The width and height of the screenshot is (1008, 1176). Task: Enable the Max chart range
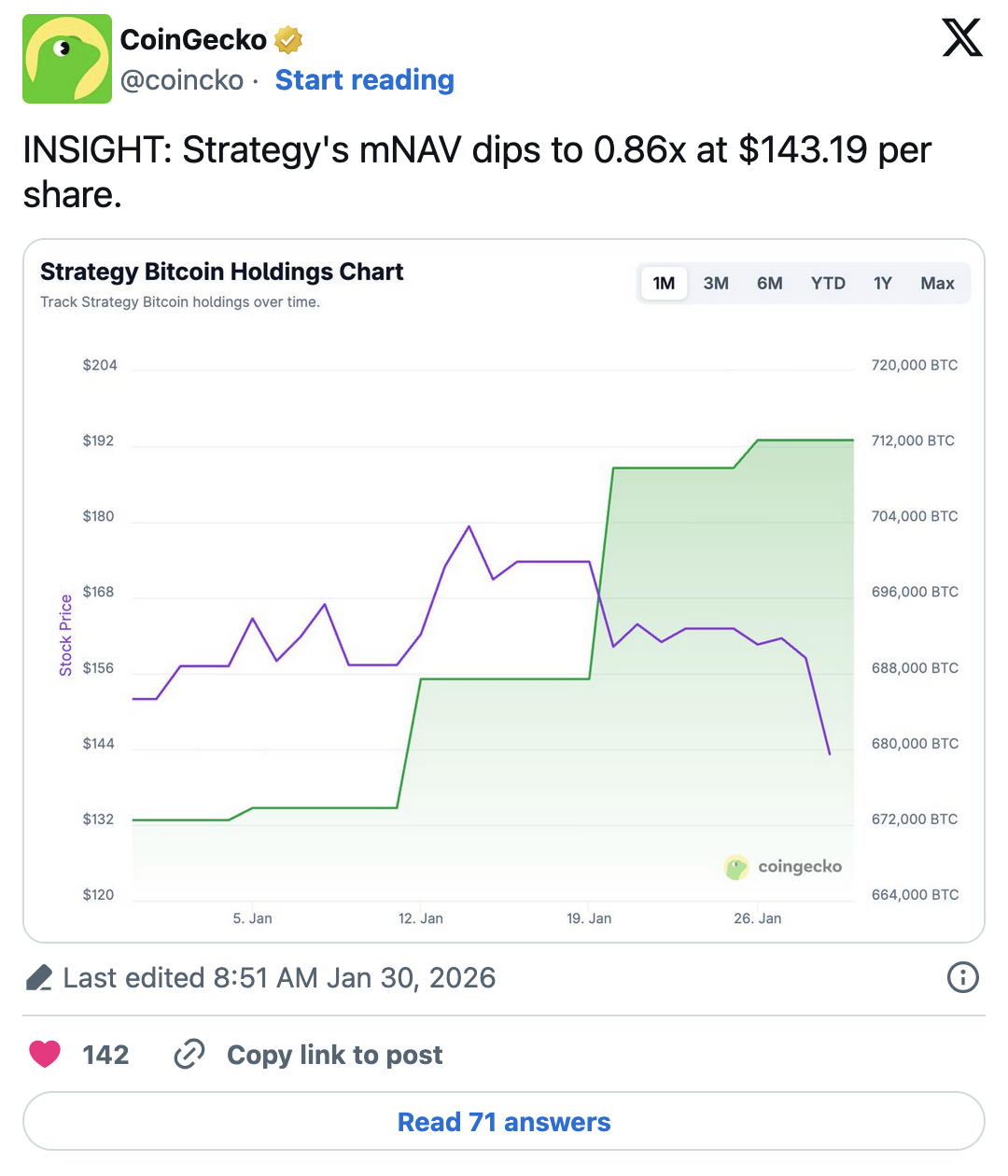[937, 283]
